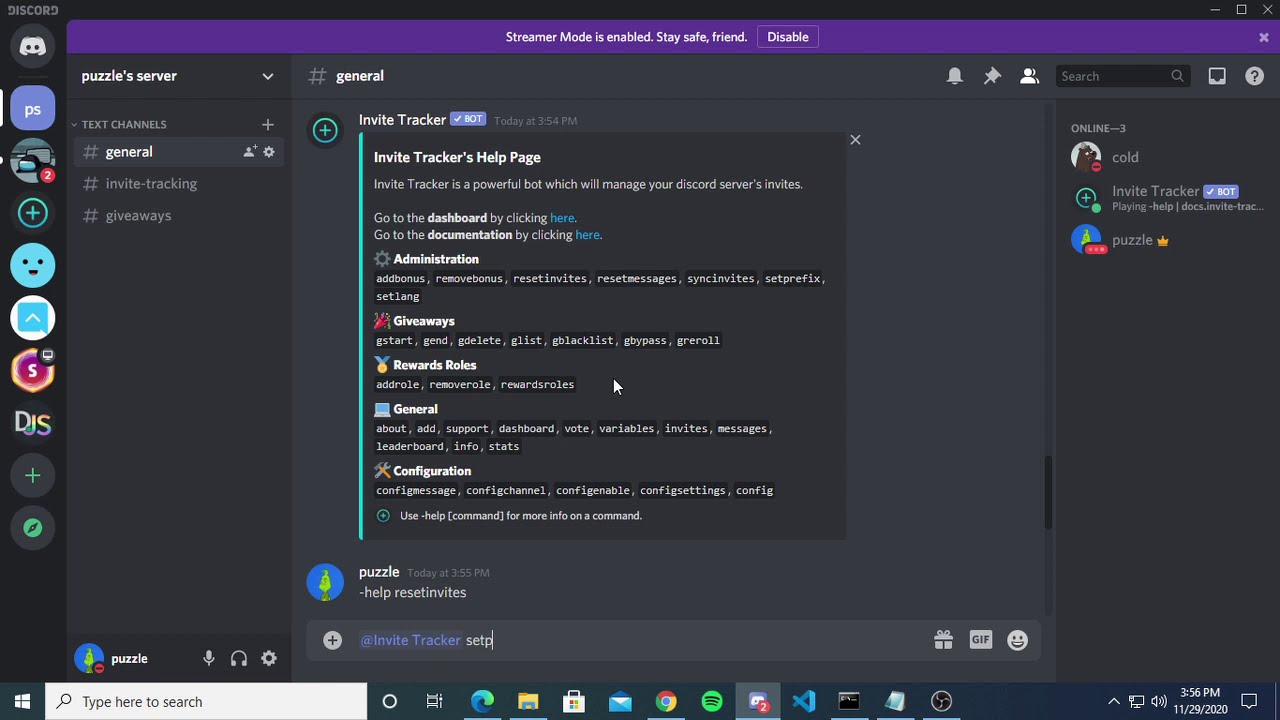Select member cold in online list
Image resolution: width=1280 pixels, height=720 pixels.
(1166, 157)
